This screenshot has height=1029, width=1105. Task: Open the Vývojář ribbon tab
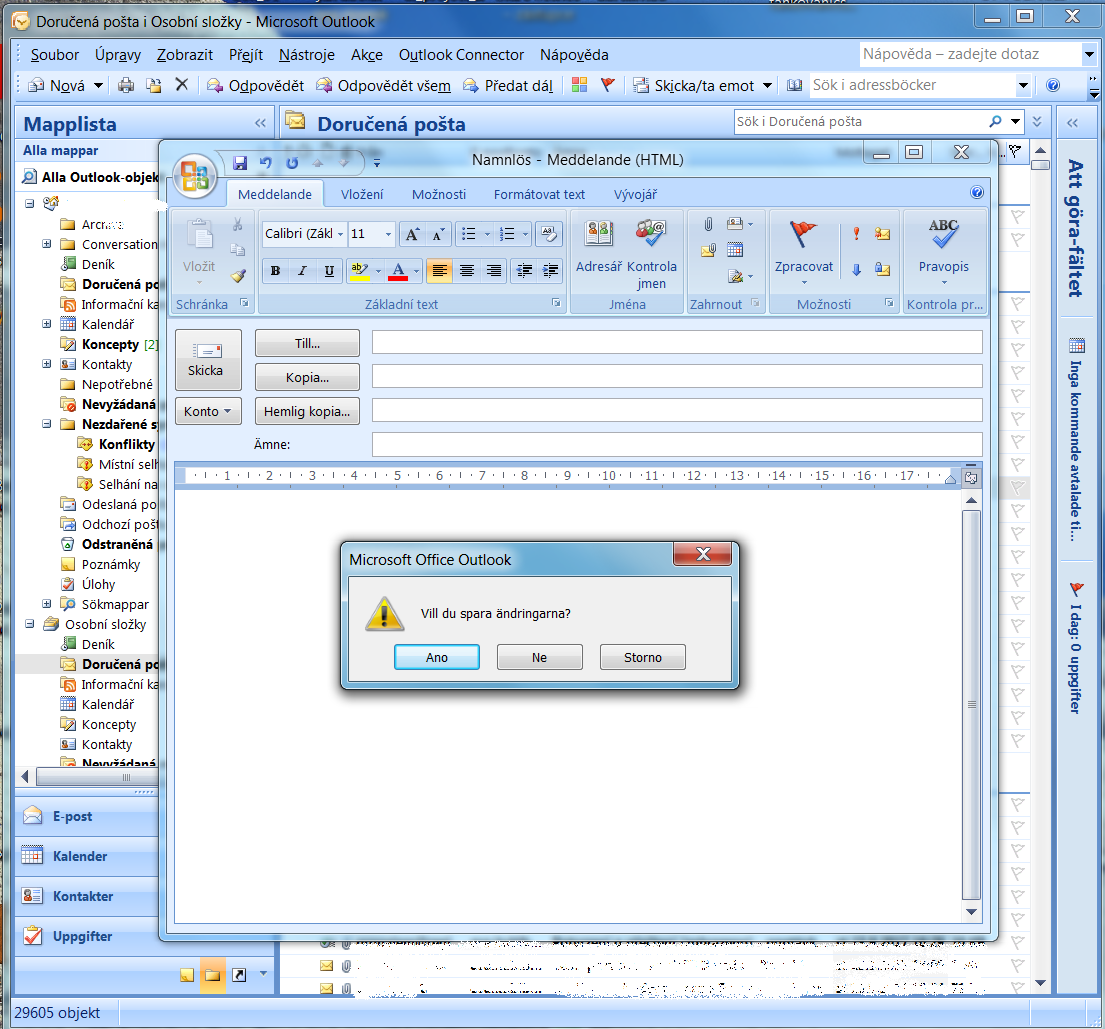(635, 195)
